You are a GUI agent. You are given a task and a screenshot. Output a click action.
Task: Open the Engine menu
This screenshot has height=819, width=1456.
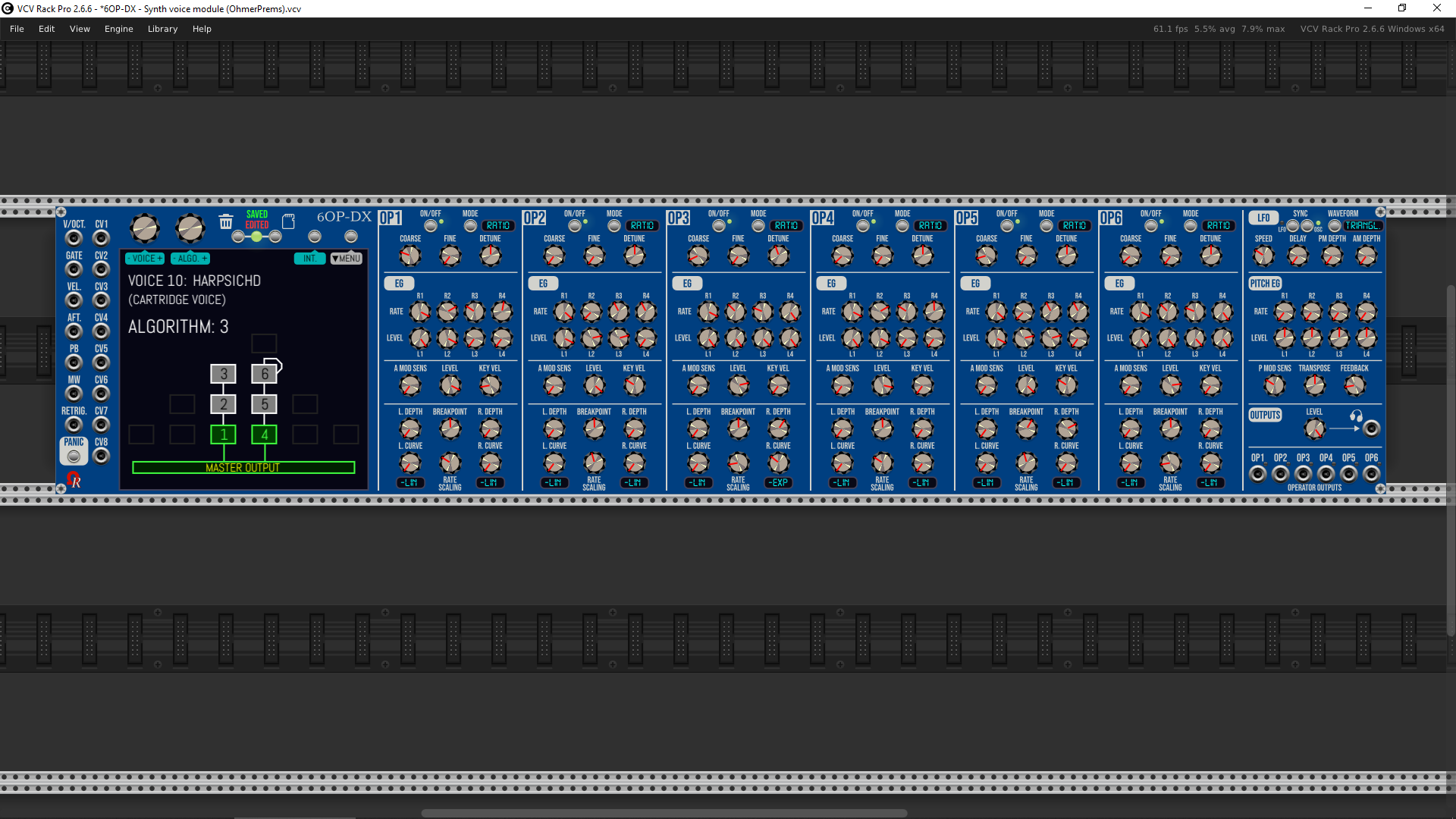tap(118, 29)
